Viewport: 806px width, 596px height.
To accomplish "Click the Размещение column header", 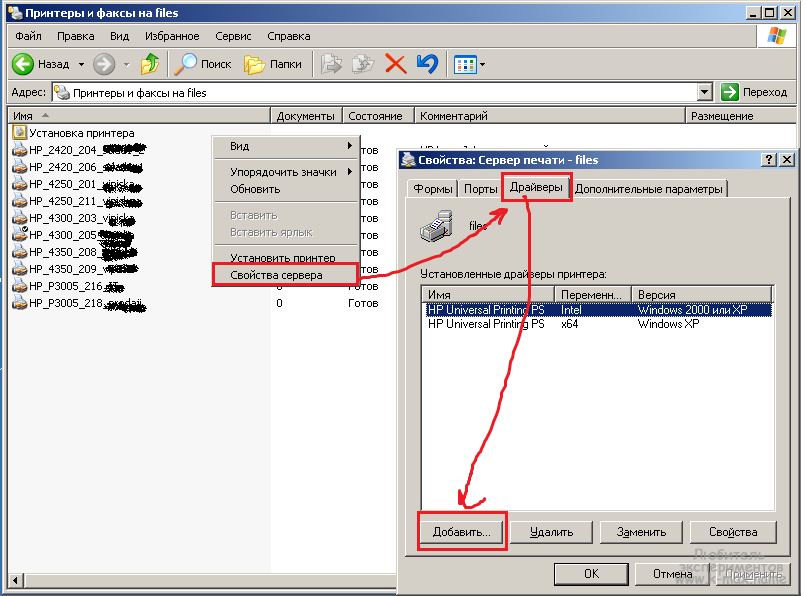I will pos(740,116).
